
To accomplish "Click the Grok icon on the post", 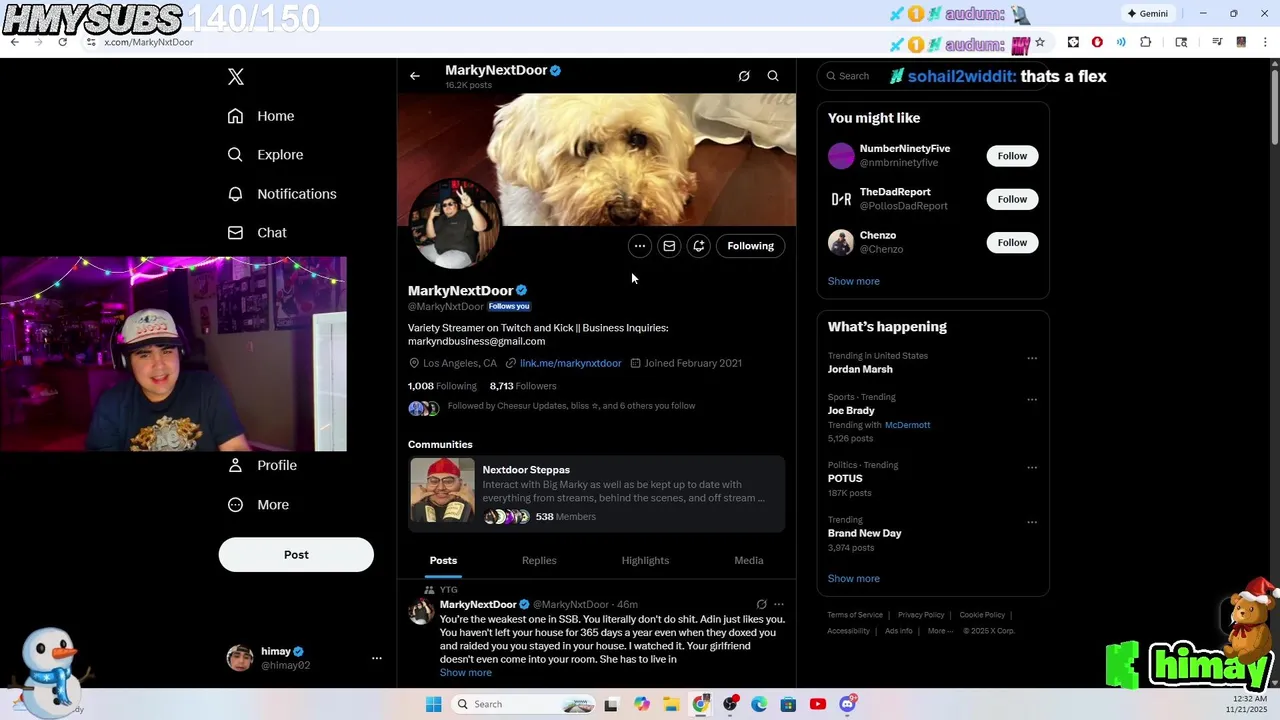I will (761, 604).
